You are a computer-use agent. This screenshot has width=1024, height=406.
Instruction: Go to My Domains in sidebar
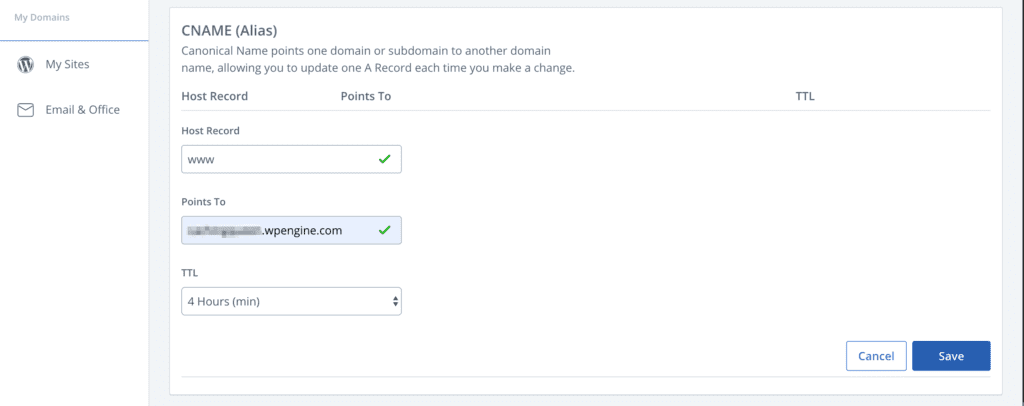click(42, 17)
